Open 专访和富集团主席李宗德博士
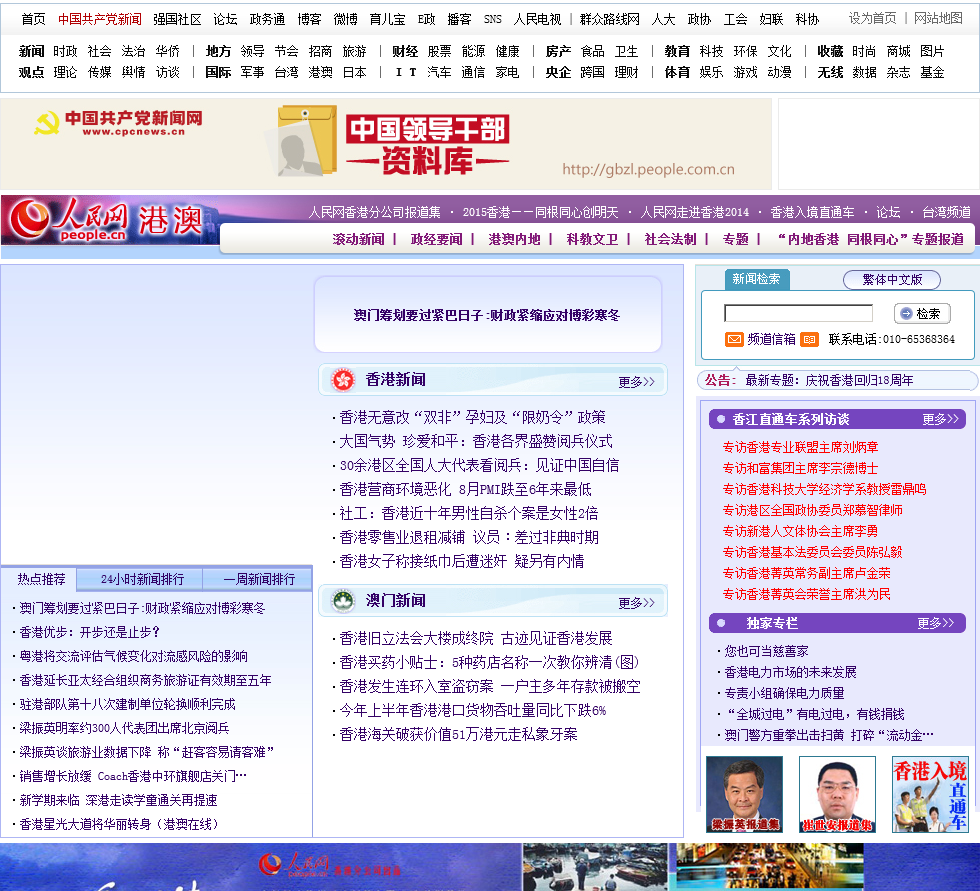 pos(800,469)
